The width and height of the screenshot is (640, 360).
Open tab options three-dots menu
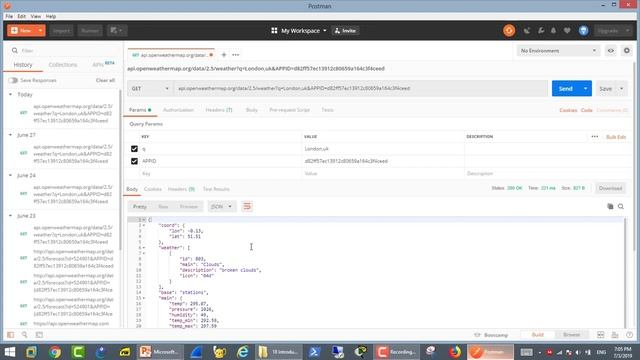[236, 55]
